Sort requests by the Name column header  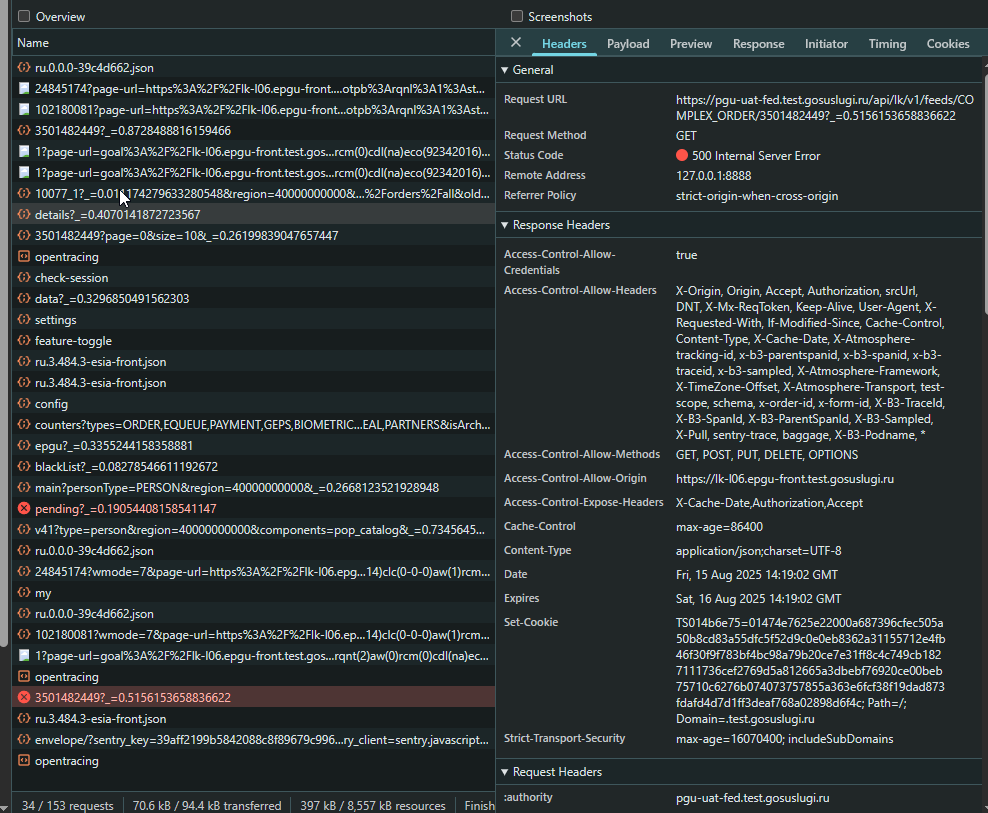coord(253,43)
